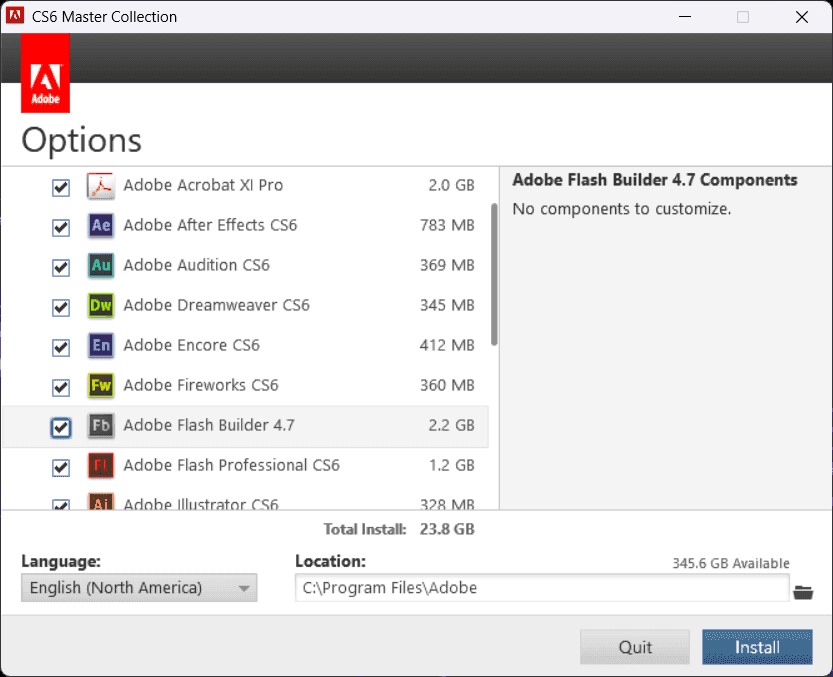This screenshot has height=677, width=833.
Task: Click the Encore En icon
Action: [101, 346]
